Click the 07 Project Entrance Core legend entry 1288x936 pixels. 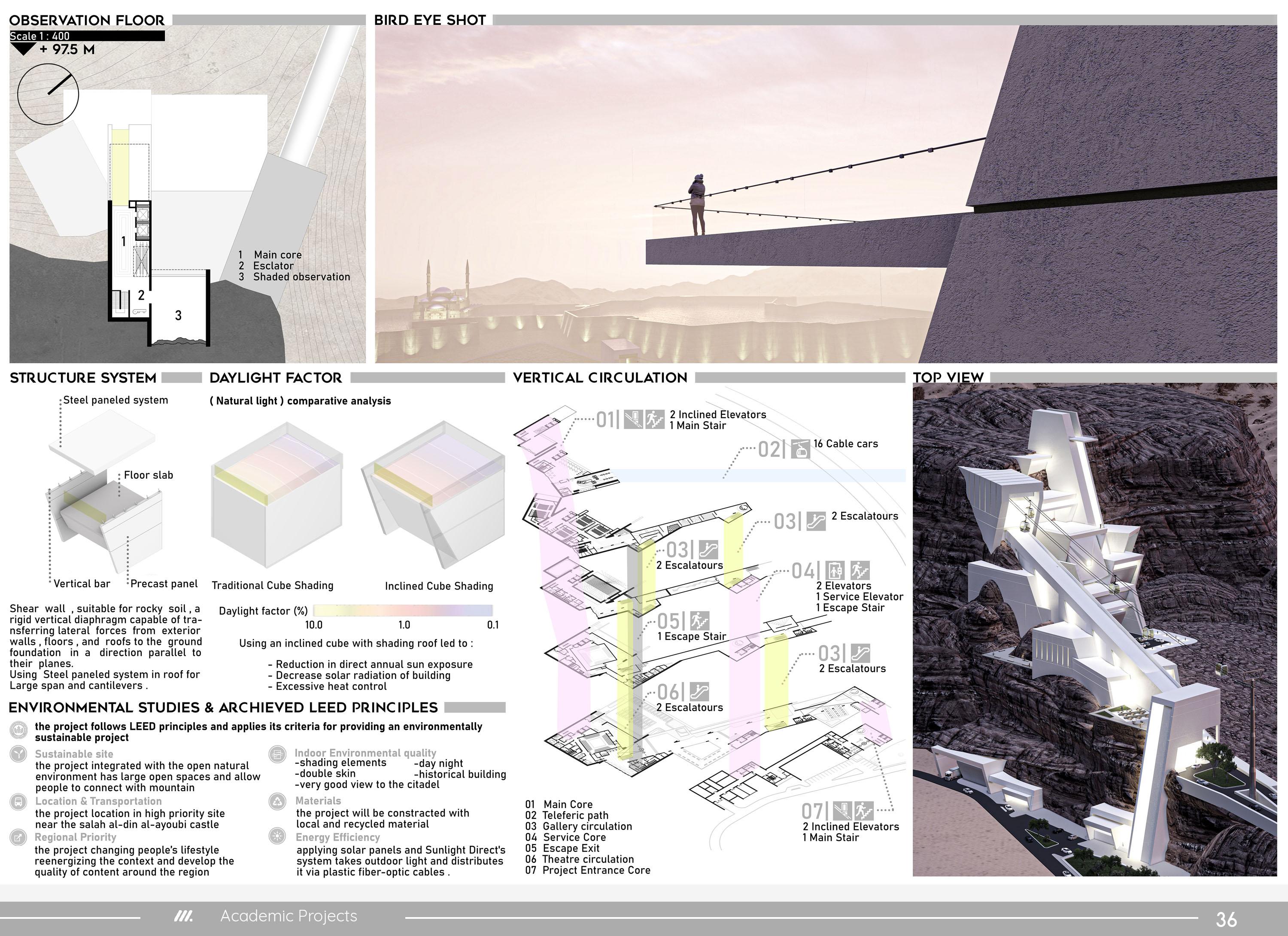(588, 870)
